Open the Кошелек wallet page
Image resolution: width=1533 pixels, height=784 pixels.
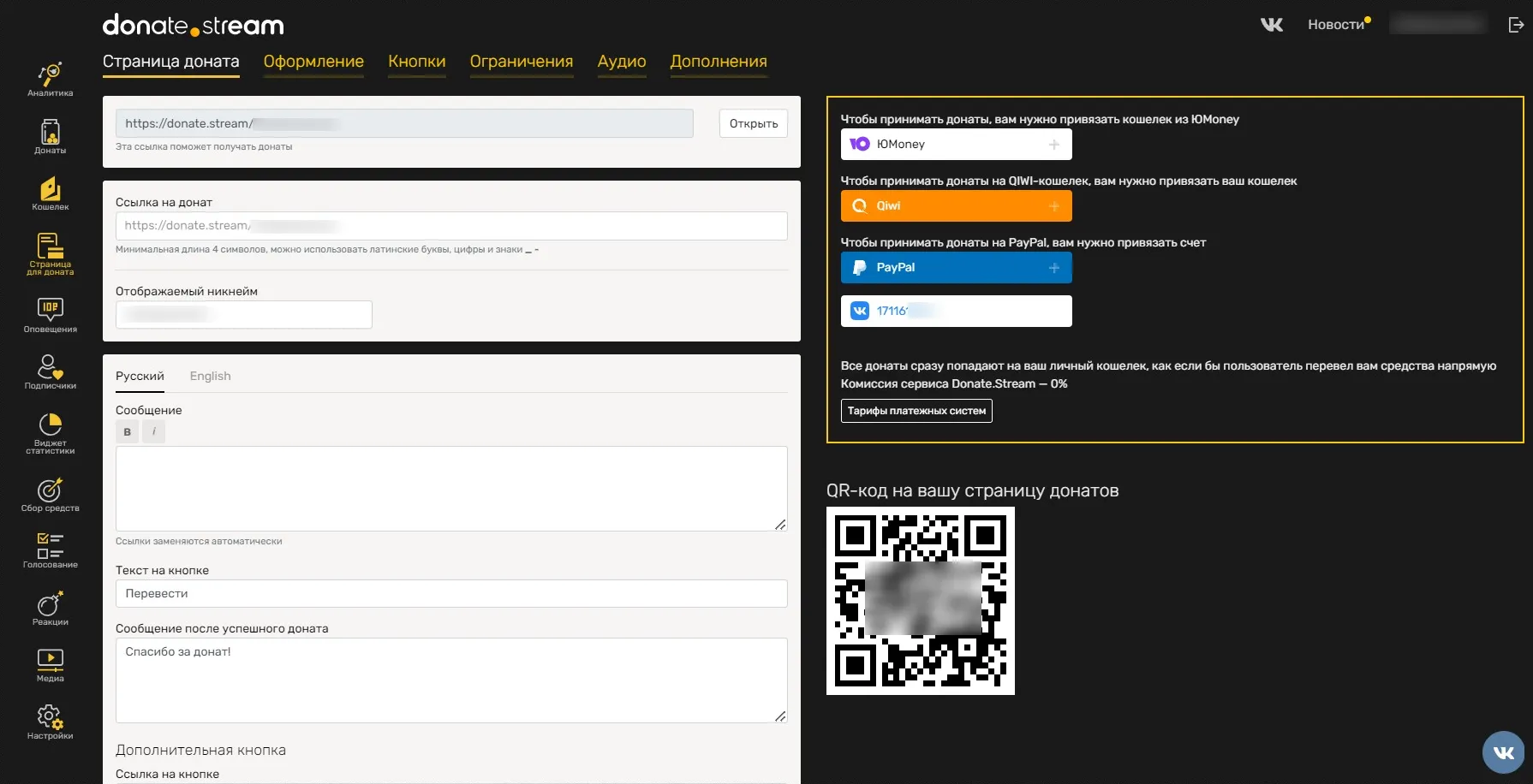pos(50,193)
